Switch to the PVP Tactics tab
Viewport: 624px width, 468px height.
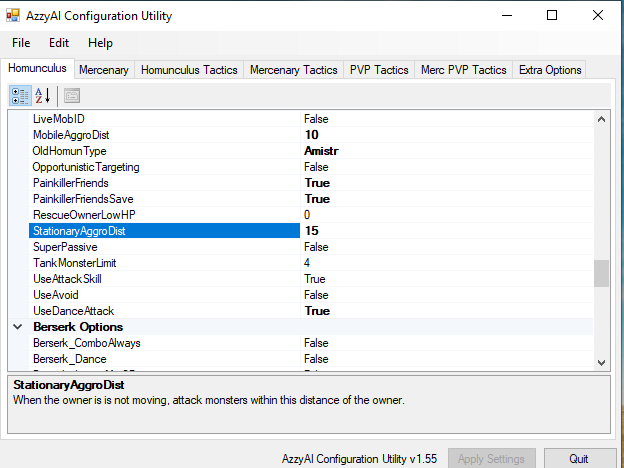click(379, 70)
